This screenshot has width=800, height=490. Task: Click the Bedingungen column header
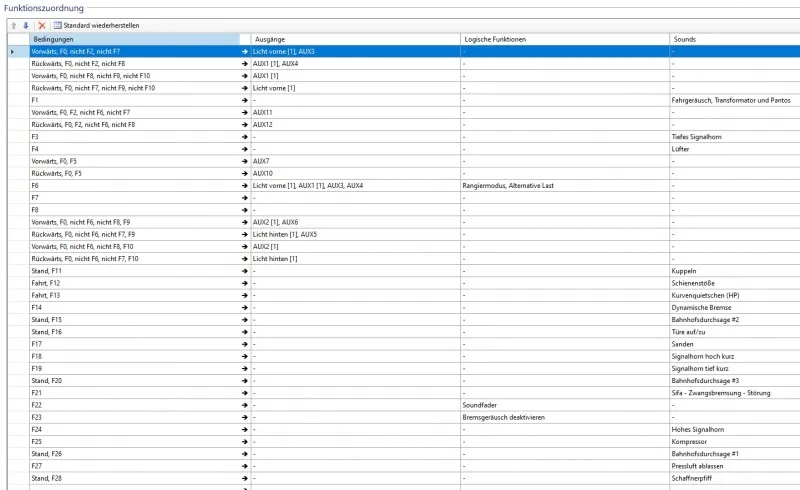[135, 39]
